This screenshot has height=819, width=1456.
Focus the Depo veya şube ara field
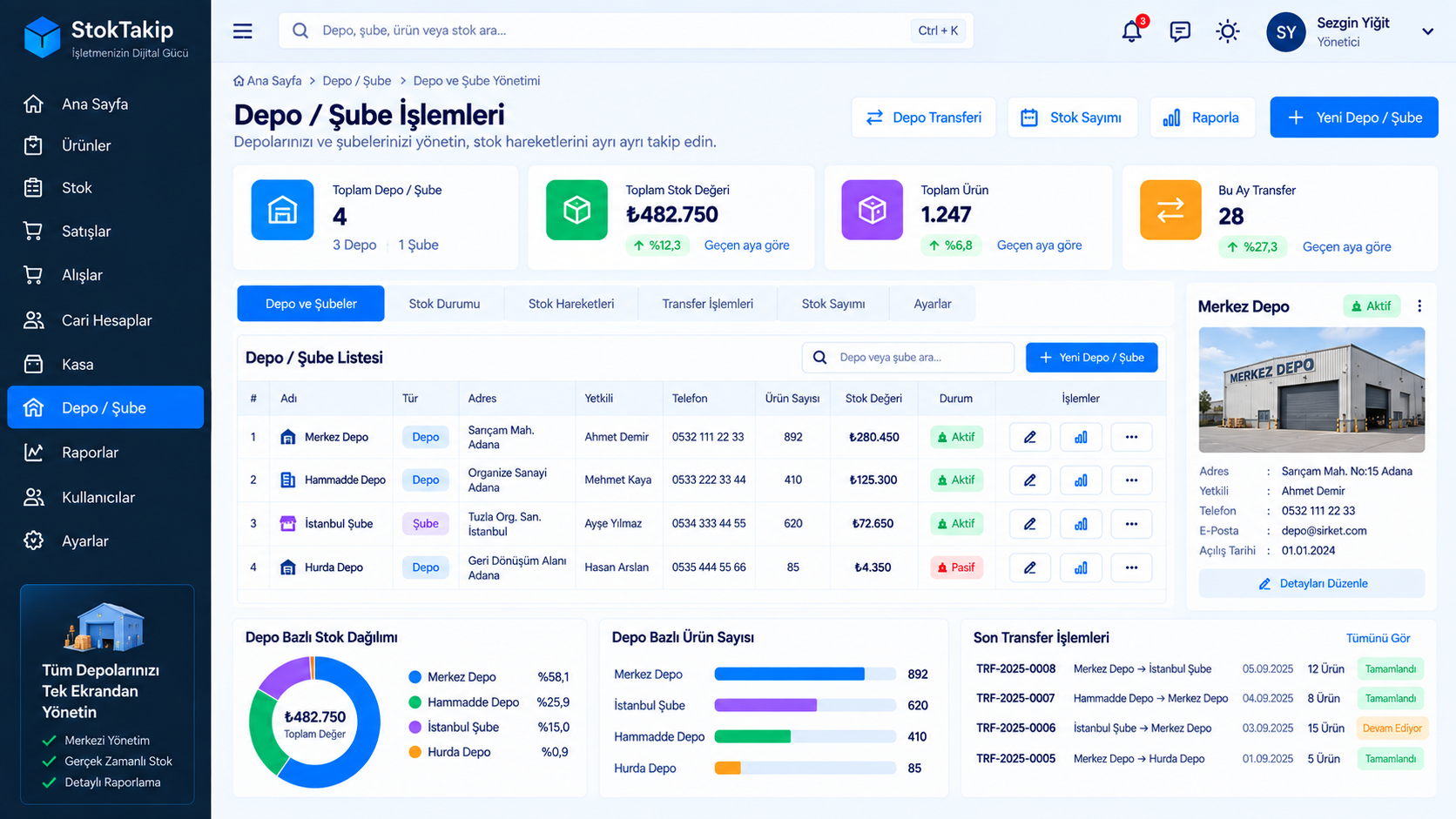point(907,358)
